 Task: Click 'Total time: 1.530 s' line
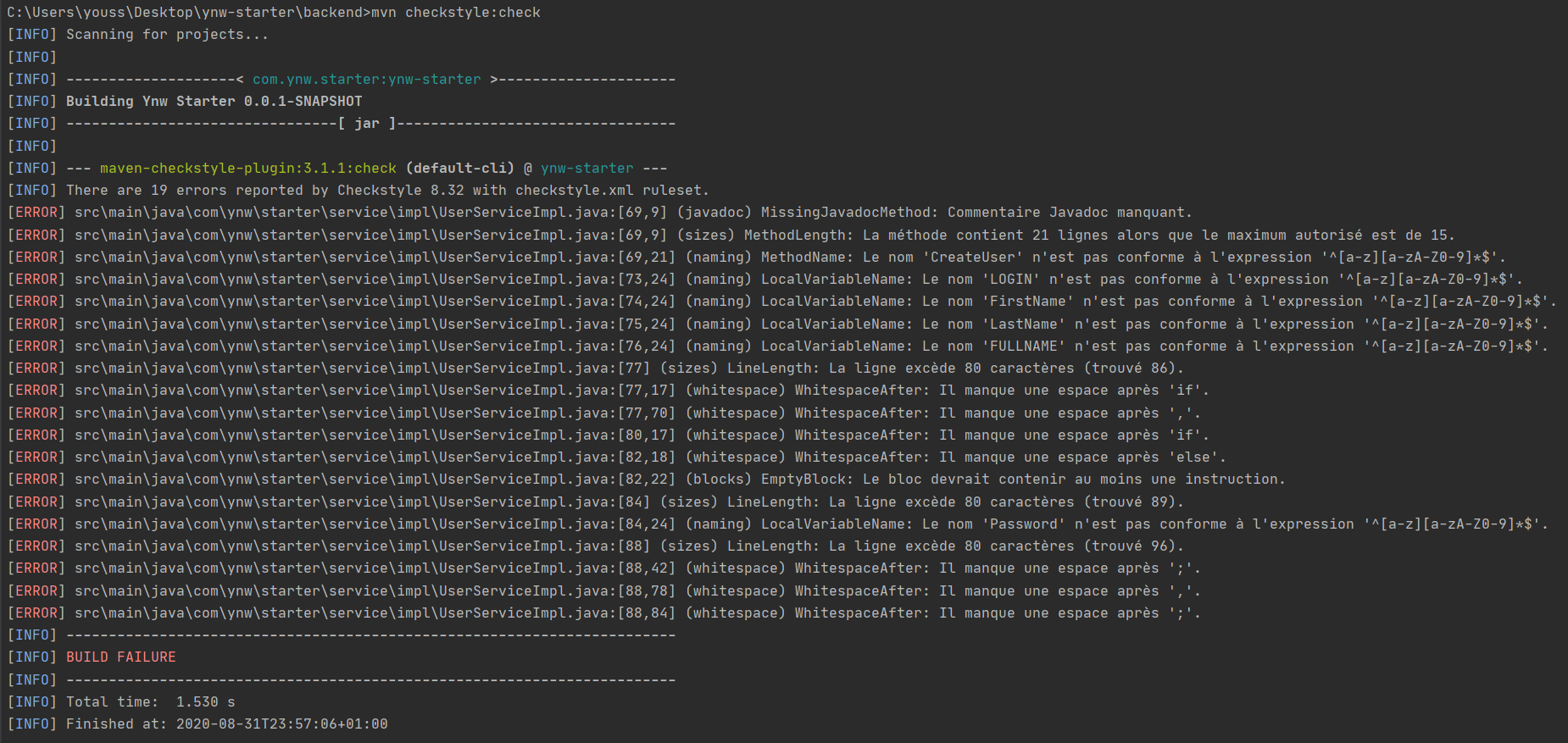[x=121, y=701]
